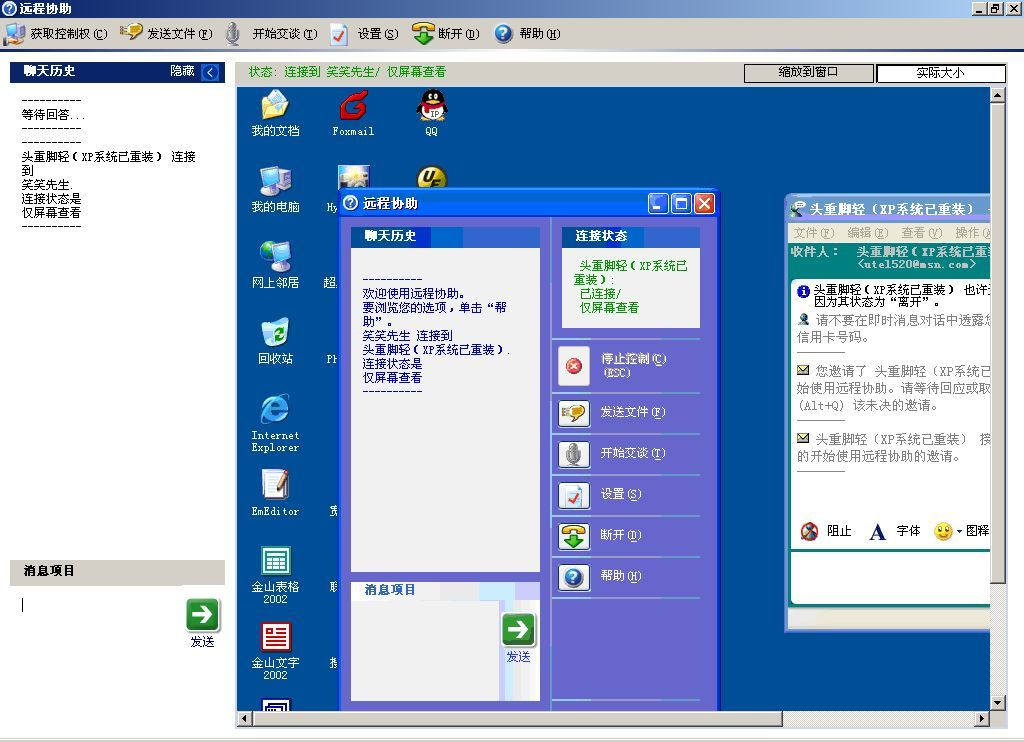Open the QQ penguin desktop icon
The height and width of the screenshot is (742, 1024).
[431, 106]
